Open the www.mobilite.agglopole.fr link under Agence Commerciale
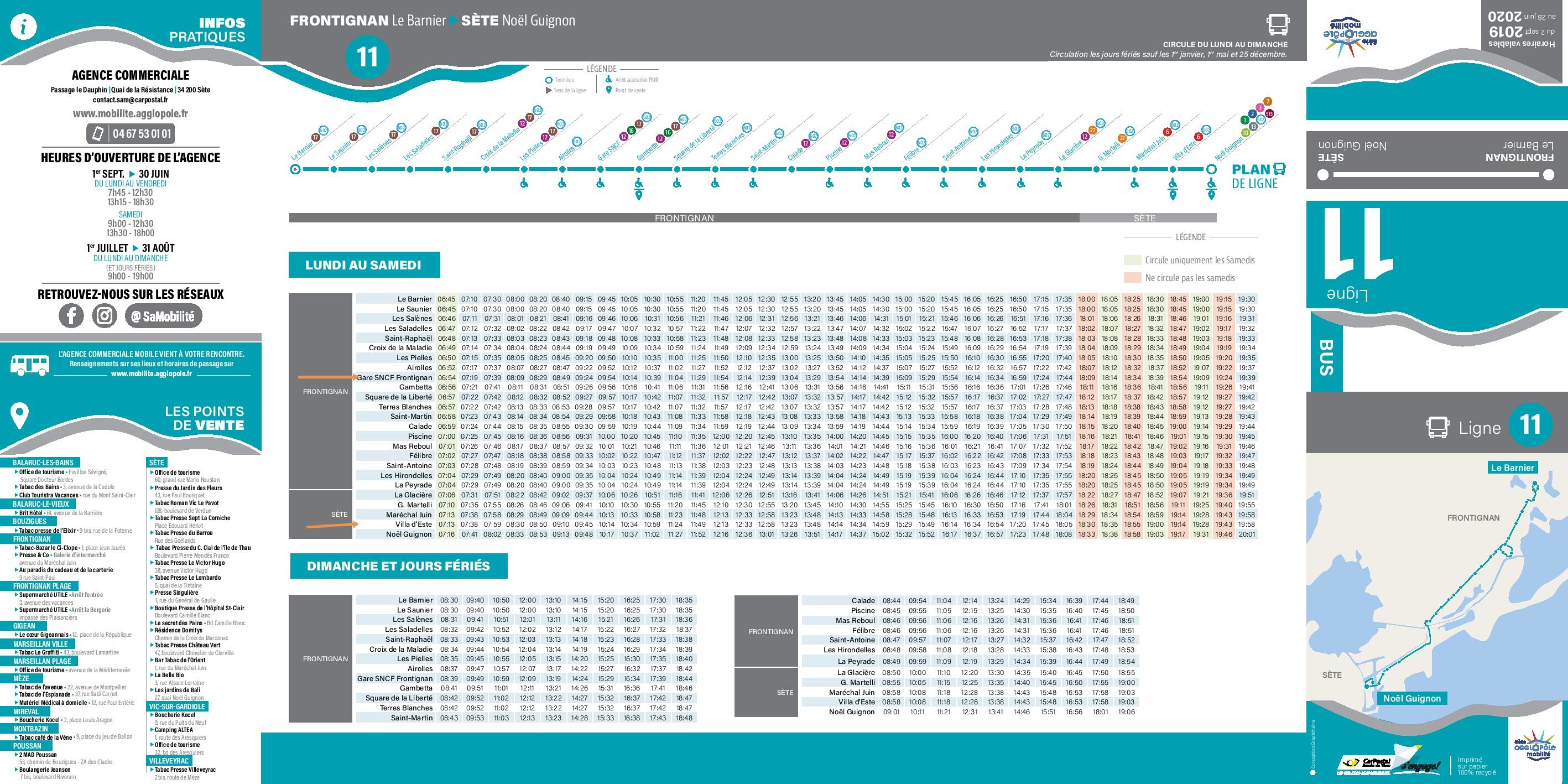 tap(131, 113)
